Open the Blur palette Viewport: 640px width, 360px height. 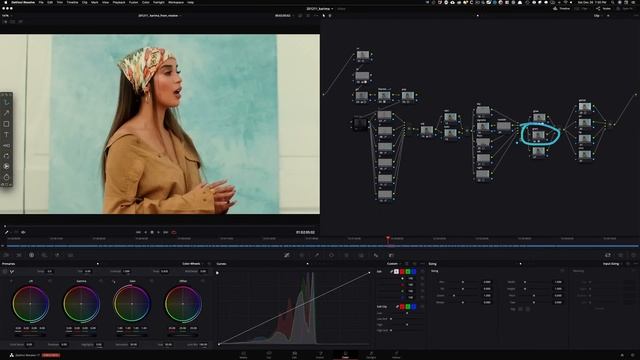coord(376,255)
